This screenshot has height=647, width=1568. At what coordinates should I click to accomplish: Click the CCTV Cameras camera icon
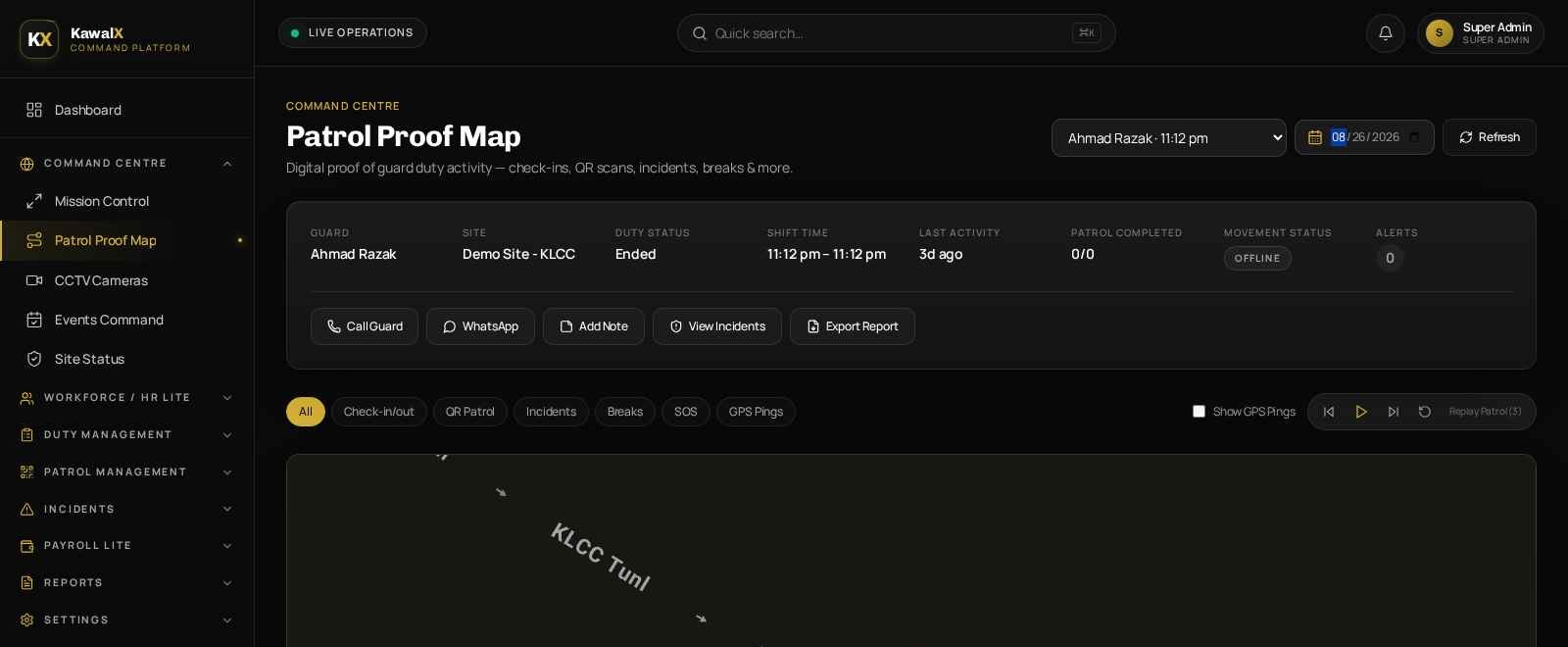tap(34, 280)
